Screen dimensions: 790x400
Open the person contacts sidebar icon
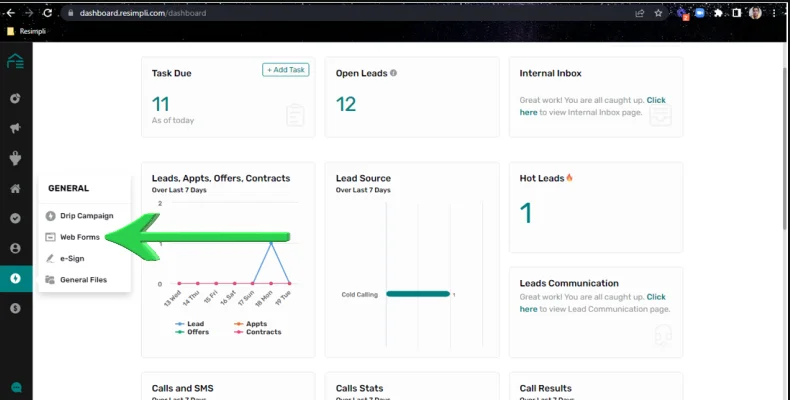(16, 248)
